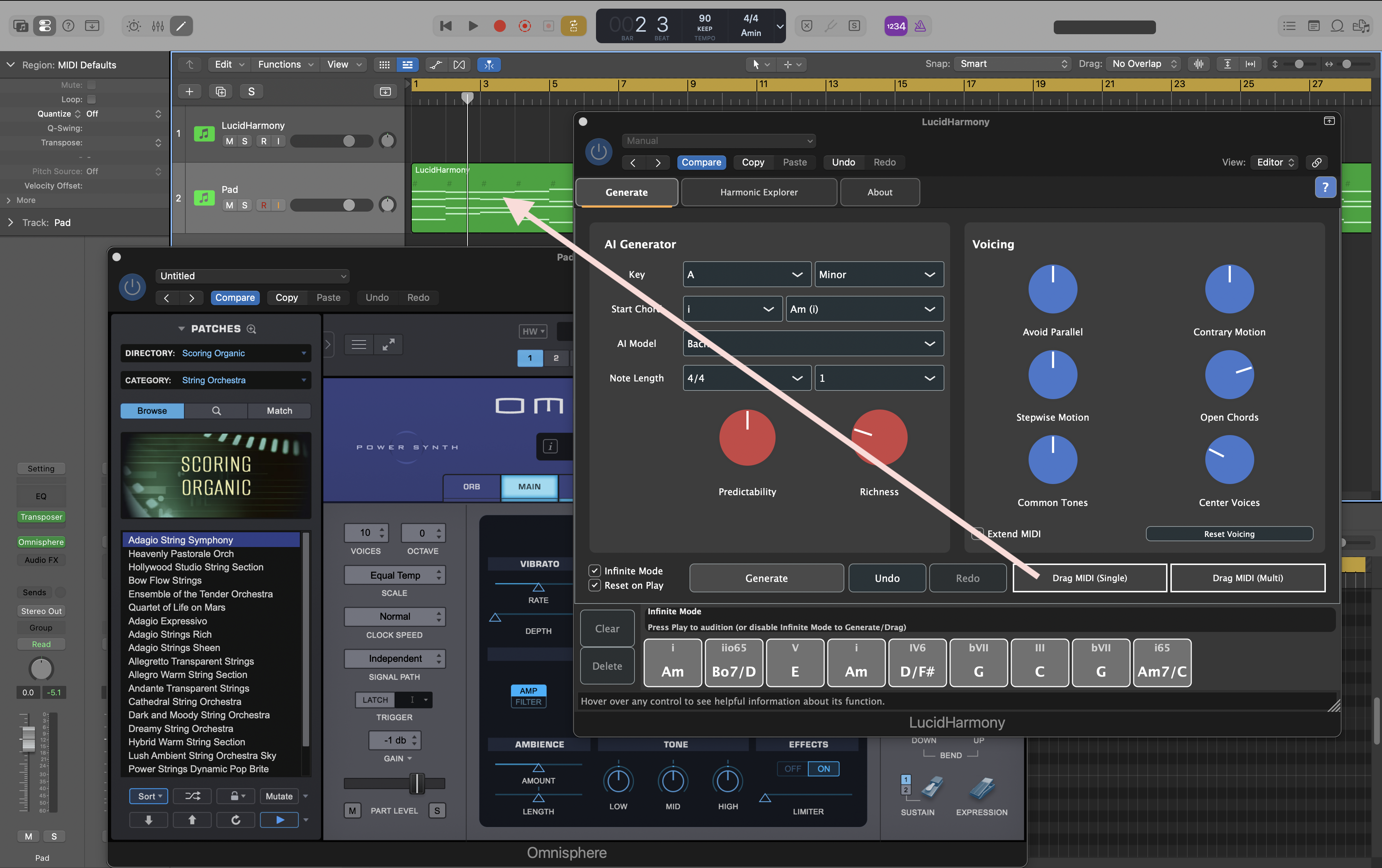Screen dimensions: 1382x868
Task: Click the large Generate button
Action: point(766,578)
